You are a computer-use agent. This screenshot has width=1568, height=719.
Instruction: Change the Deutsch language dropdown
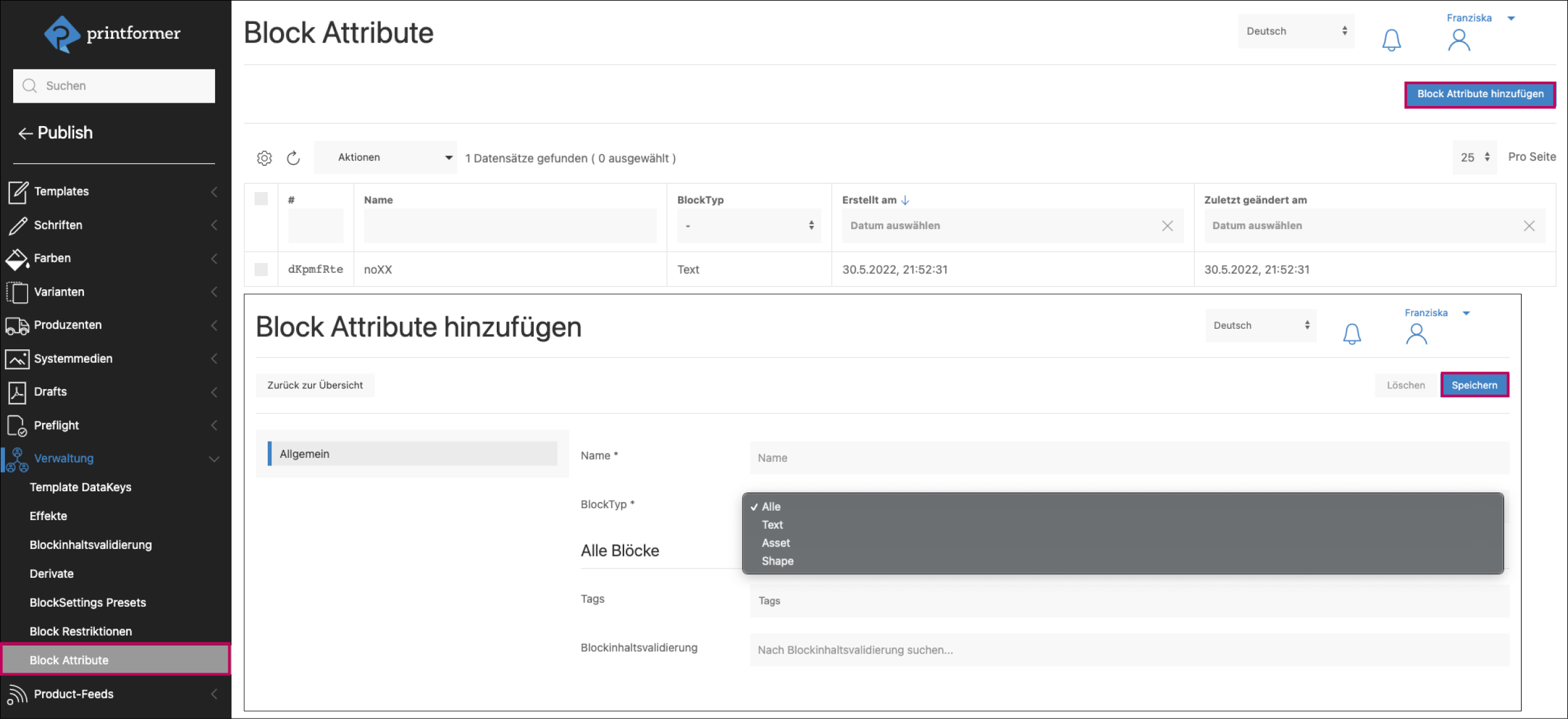point(1295,31)
